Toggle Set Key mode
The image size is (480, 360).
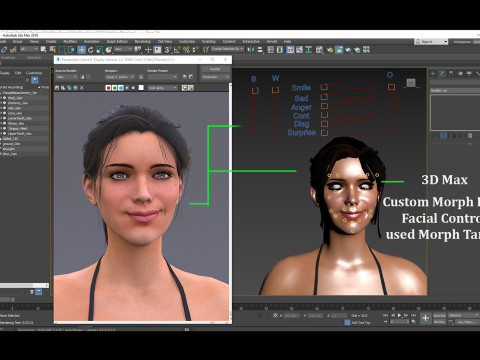point(439,322)
